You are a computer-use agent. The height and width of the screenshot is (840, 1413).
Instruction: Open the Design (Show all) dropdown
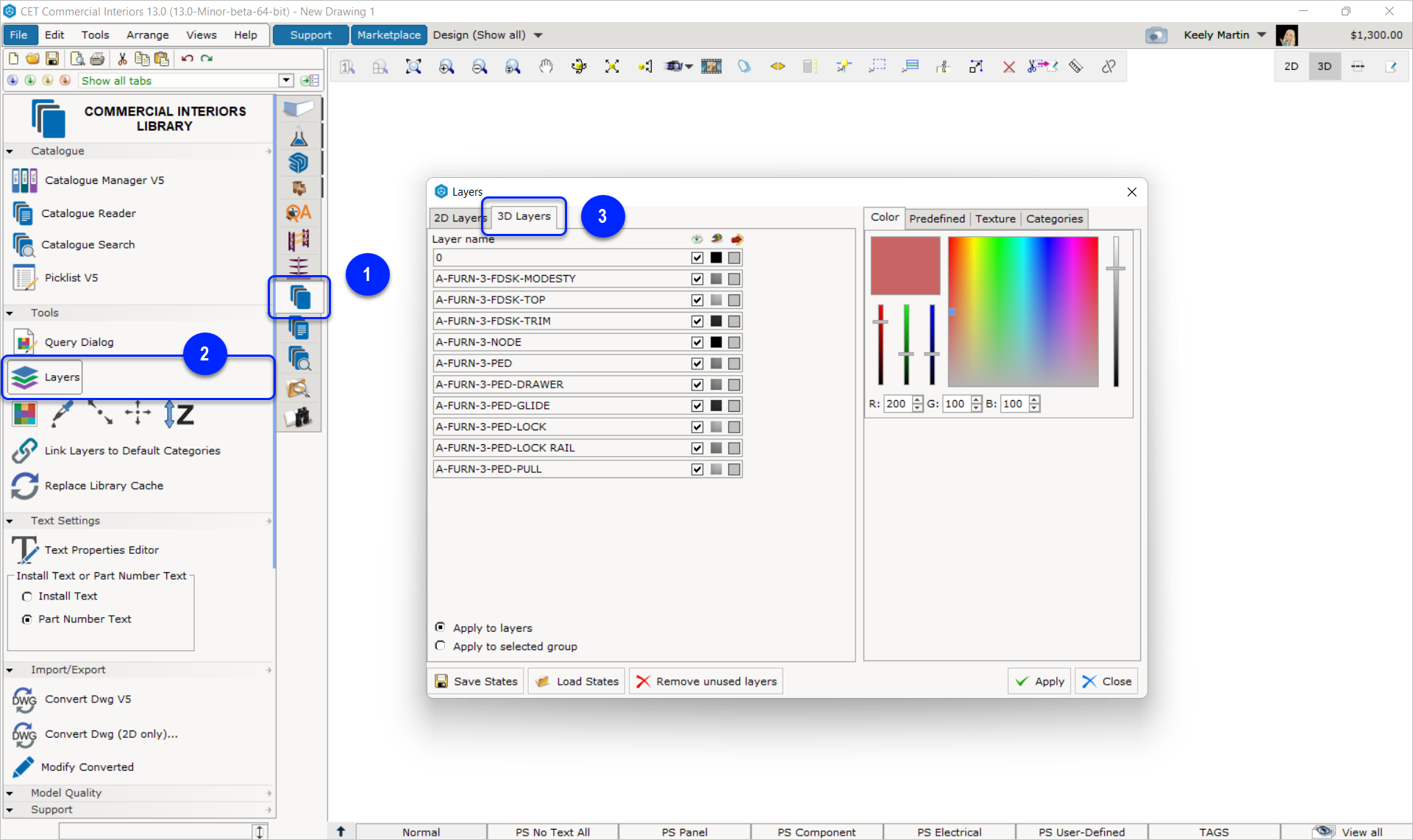[x=539, y=35]
